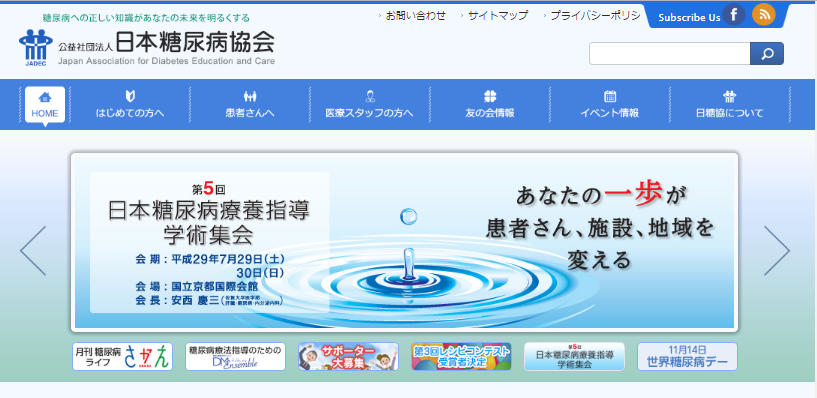This screenshot has width=817, height=398.
Task: Click the Japan Association for Diabetes Education text
Action: tap(166, 61)
